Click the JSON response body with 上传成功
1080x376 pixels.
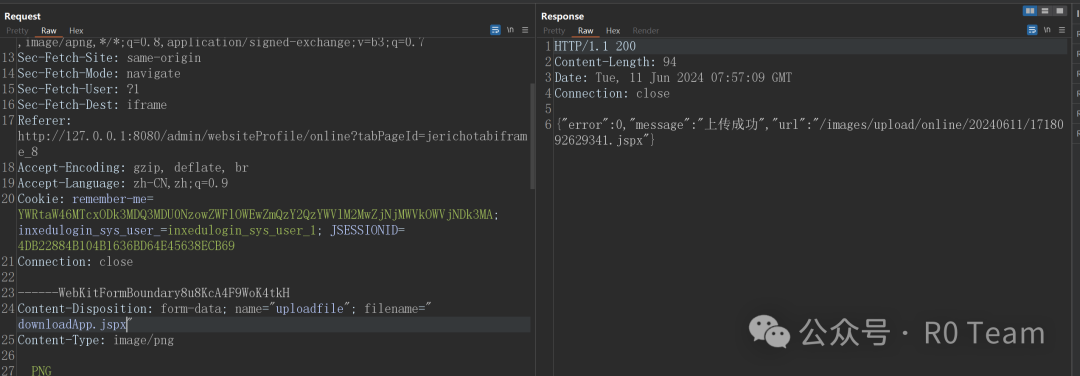tap(809, 132)
